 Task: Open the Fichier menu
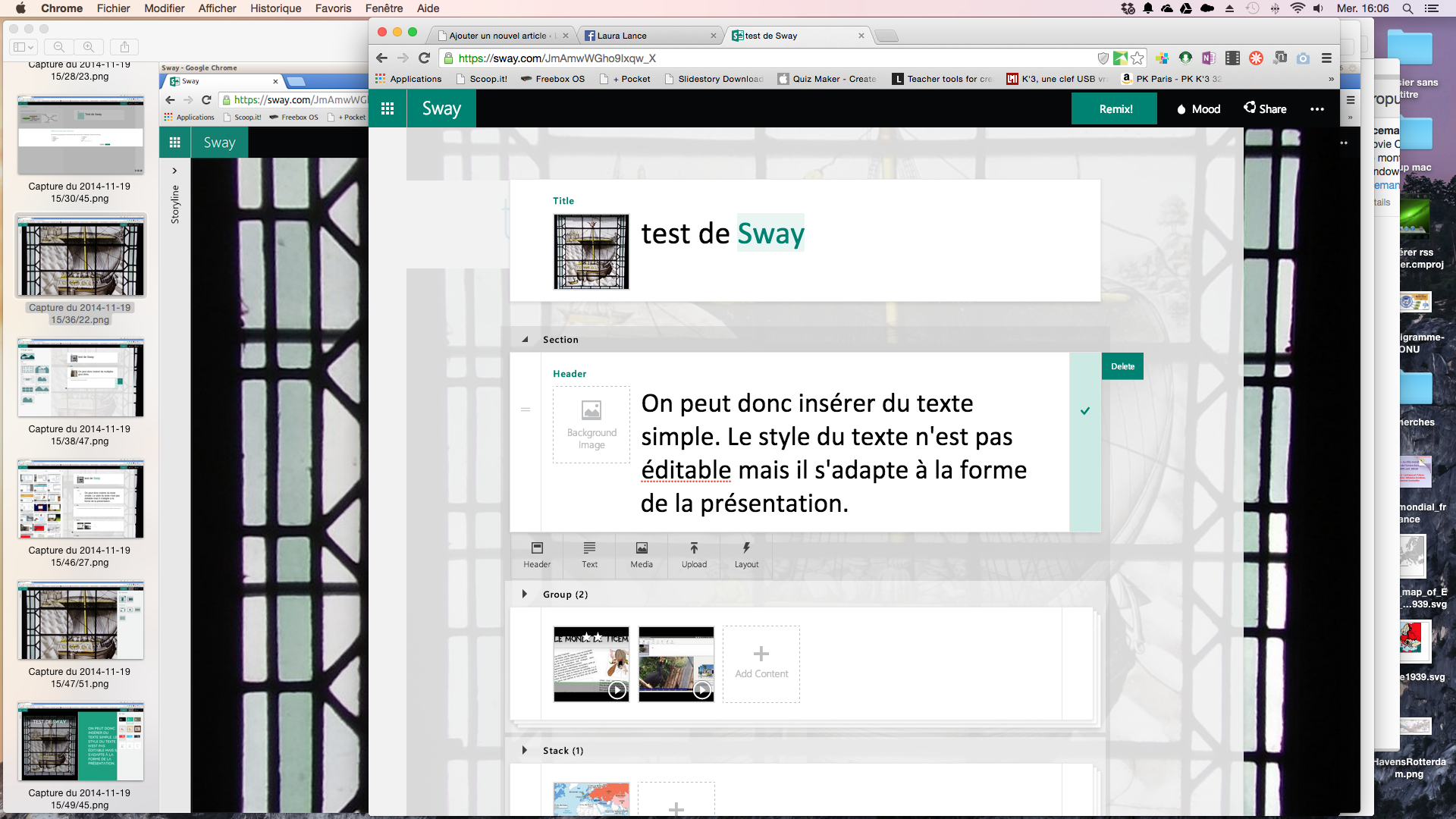pyautogui.click(x=113, y=8)
